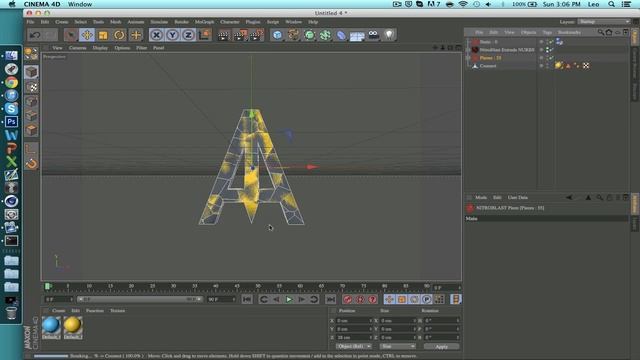Add a Cube primitive object
Screen dimensions: 640x360
tap(277, 35)
